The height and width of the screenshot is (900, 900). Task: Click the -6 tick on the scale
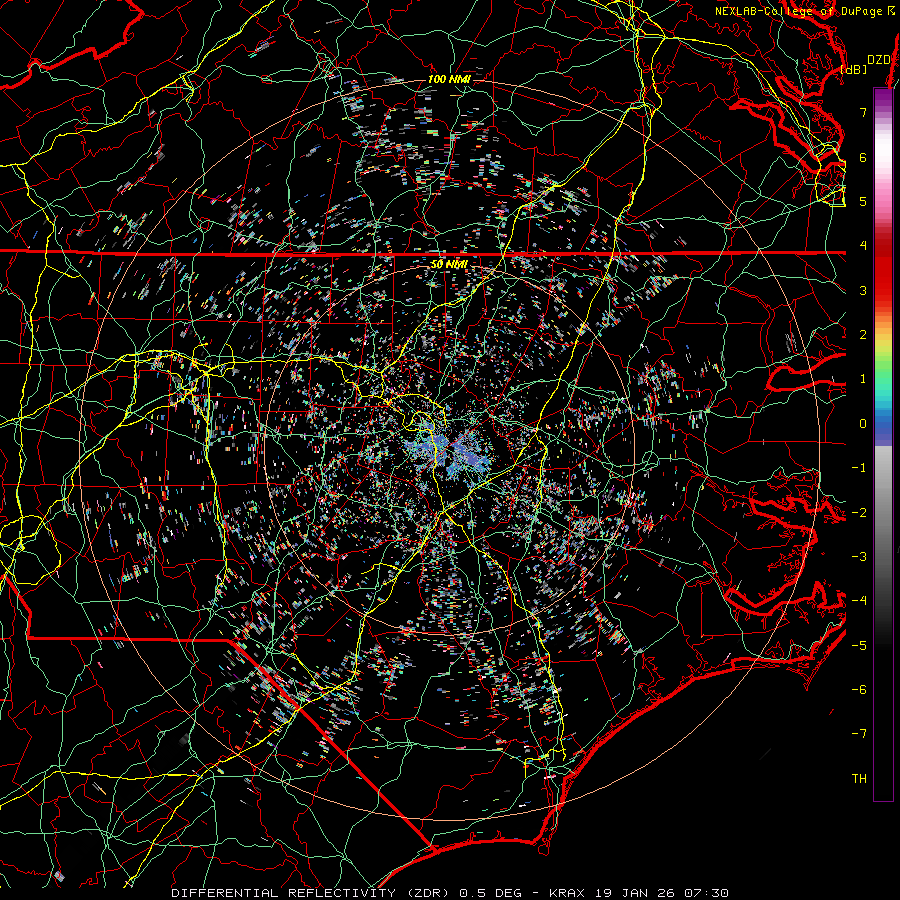click(859, 690)
